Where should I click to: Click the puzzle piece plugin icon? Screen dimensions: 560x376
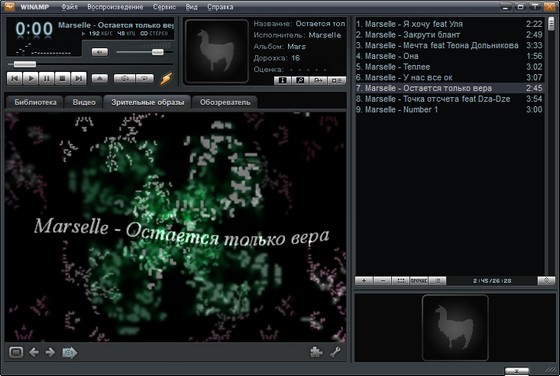coord(316,352)
